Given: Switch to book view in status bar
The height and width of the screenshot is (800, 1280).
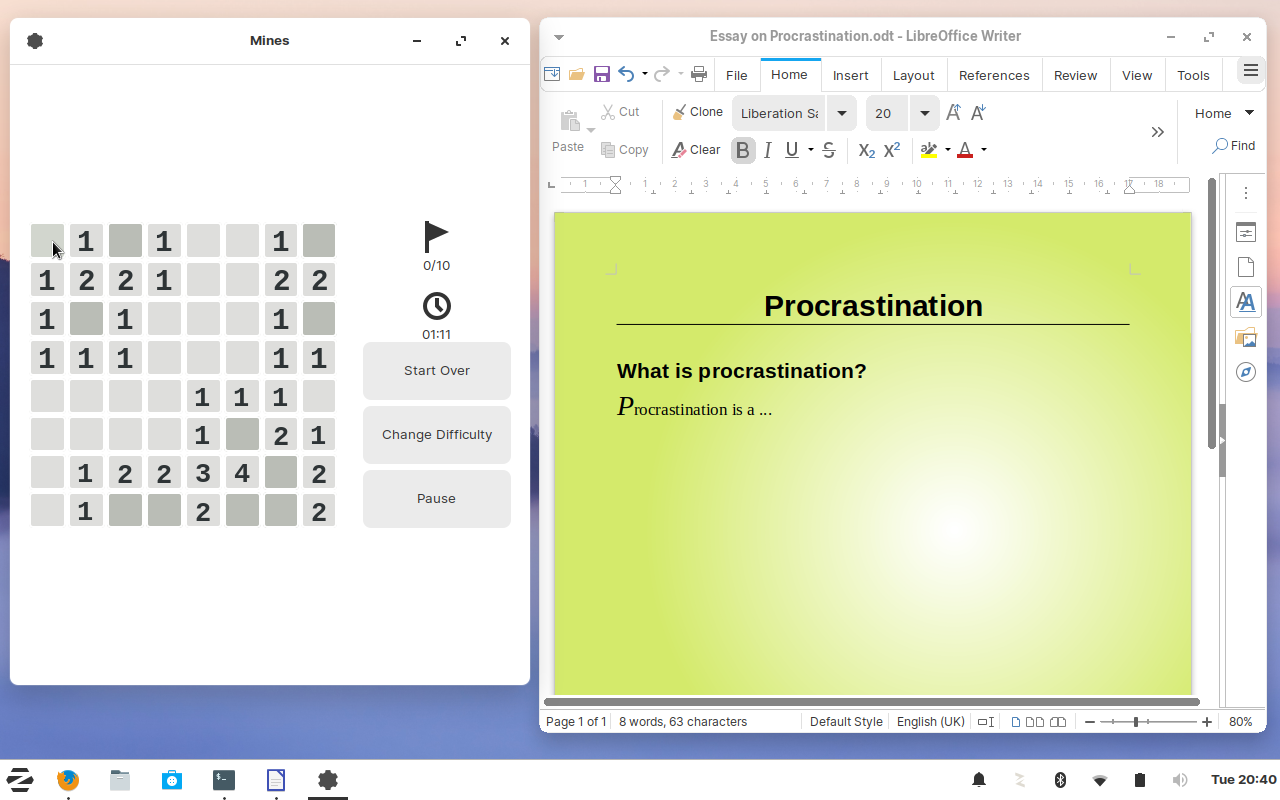Looking at the screenshot, I should tap(1058, 722).
